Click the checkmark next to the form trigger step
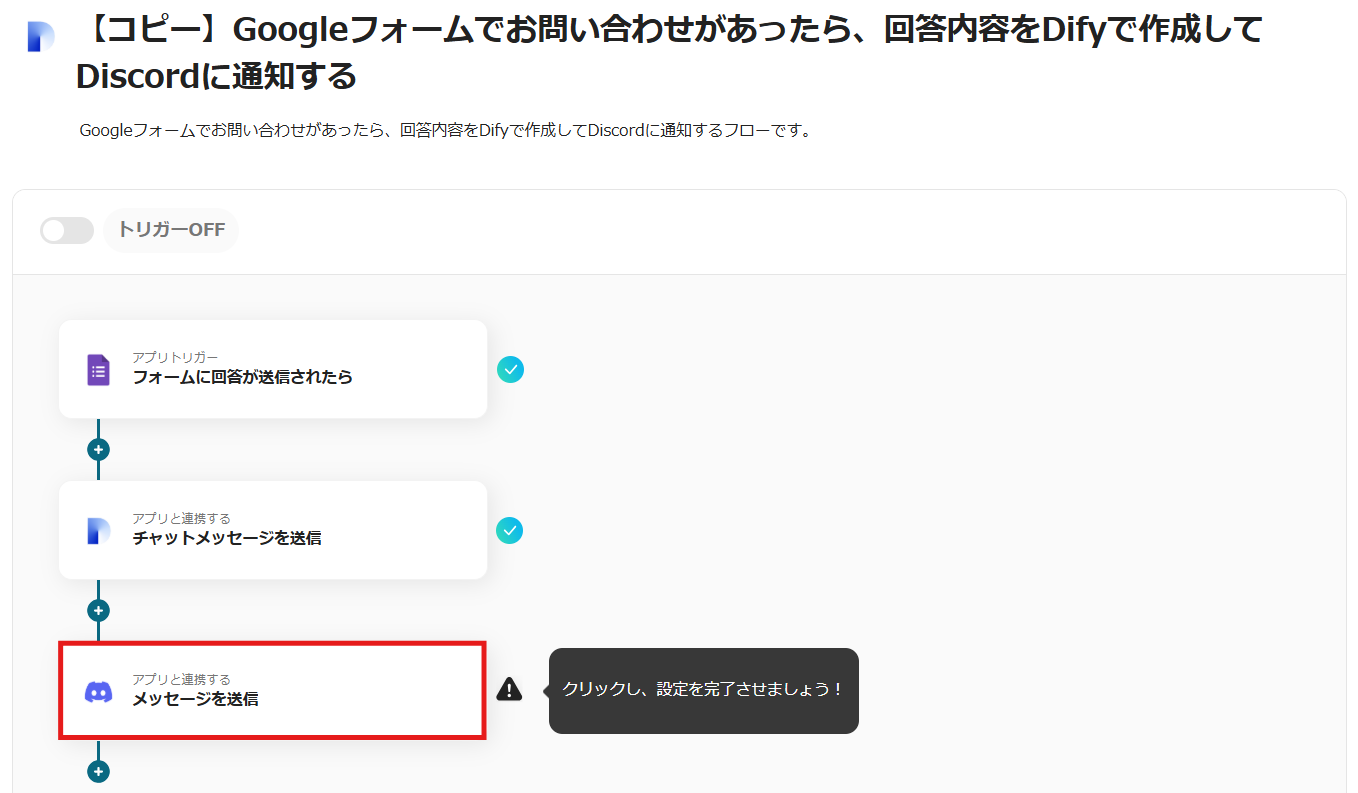 point(510,370)
